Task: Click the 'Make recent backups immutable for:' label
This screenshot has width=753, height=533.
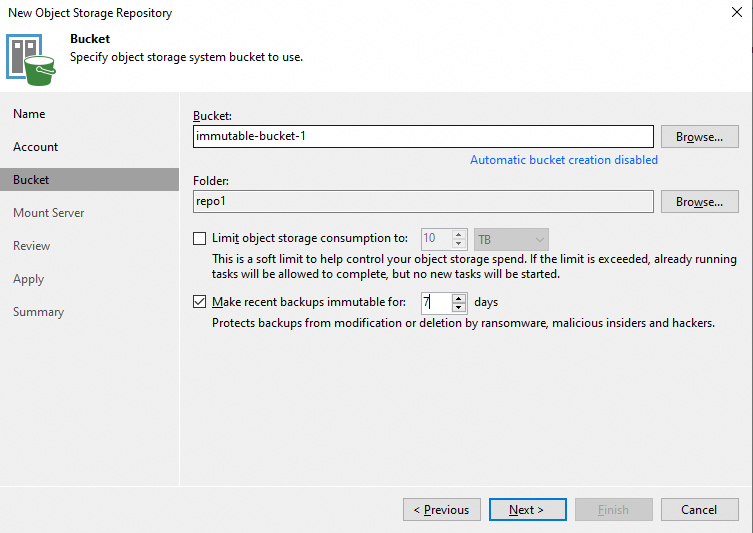Action: click(x=309, y=302)
